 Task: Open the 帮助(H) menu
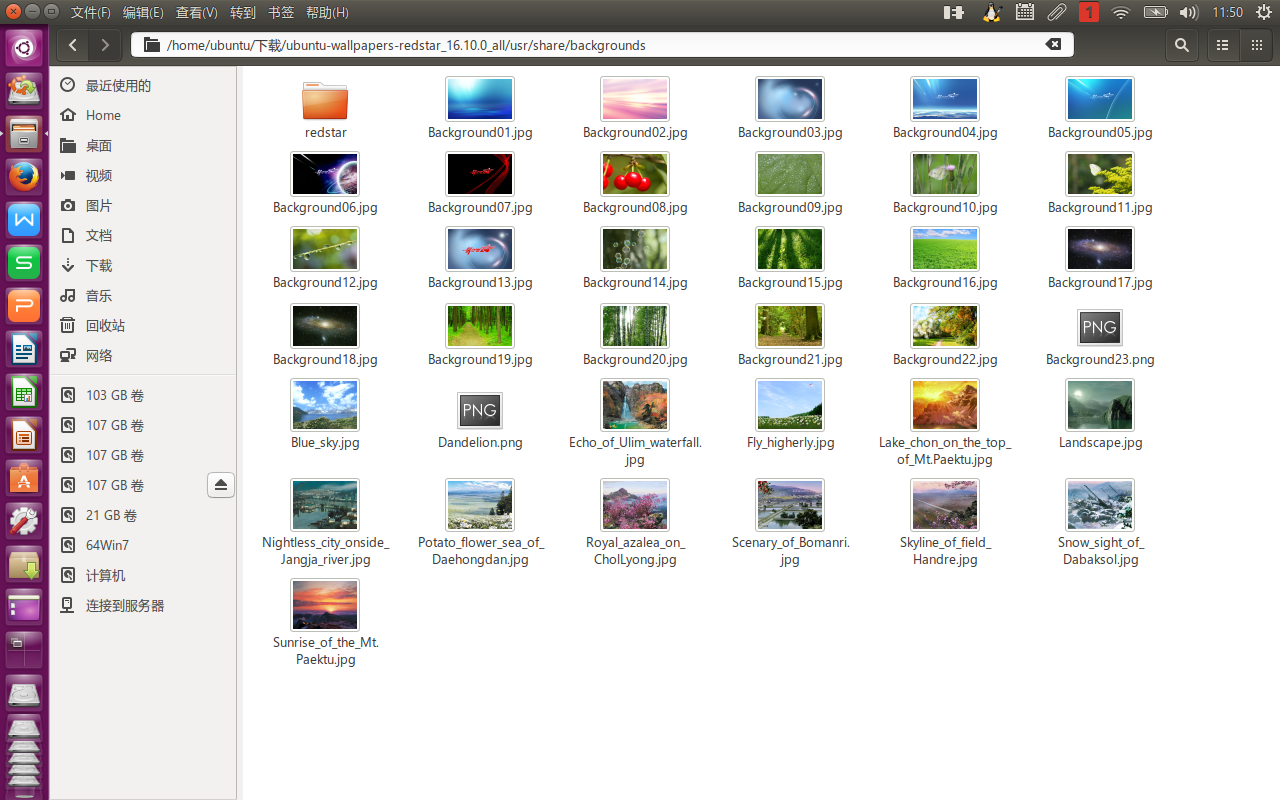point(327,13)
